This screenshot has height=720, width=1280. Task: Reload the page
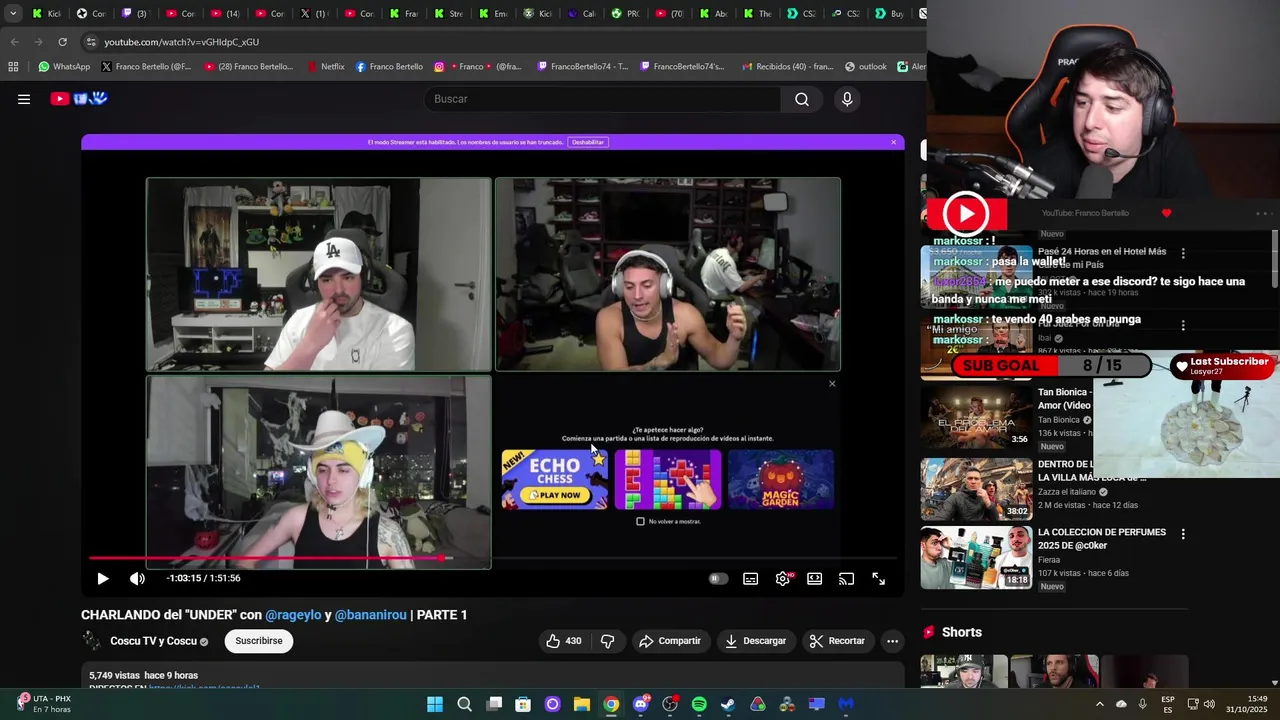point(62,42)
